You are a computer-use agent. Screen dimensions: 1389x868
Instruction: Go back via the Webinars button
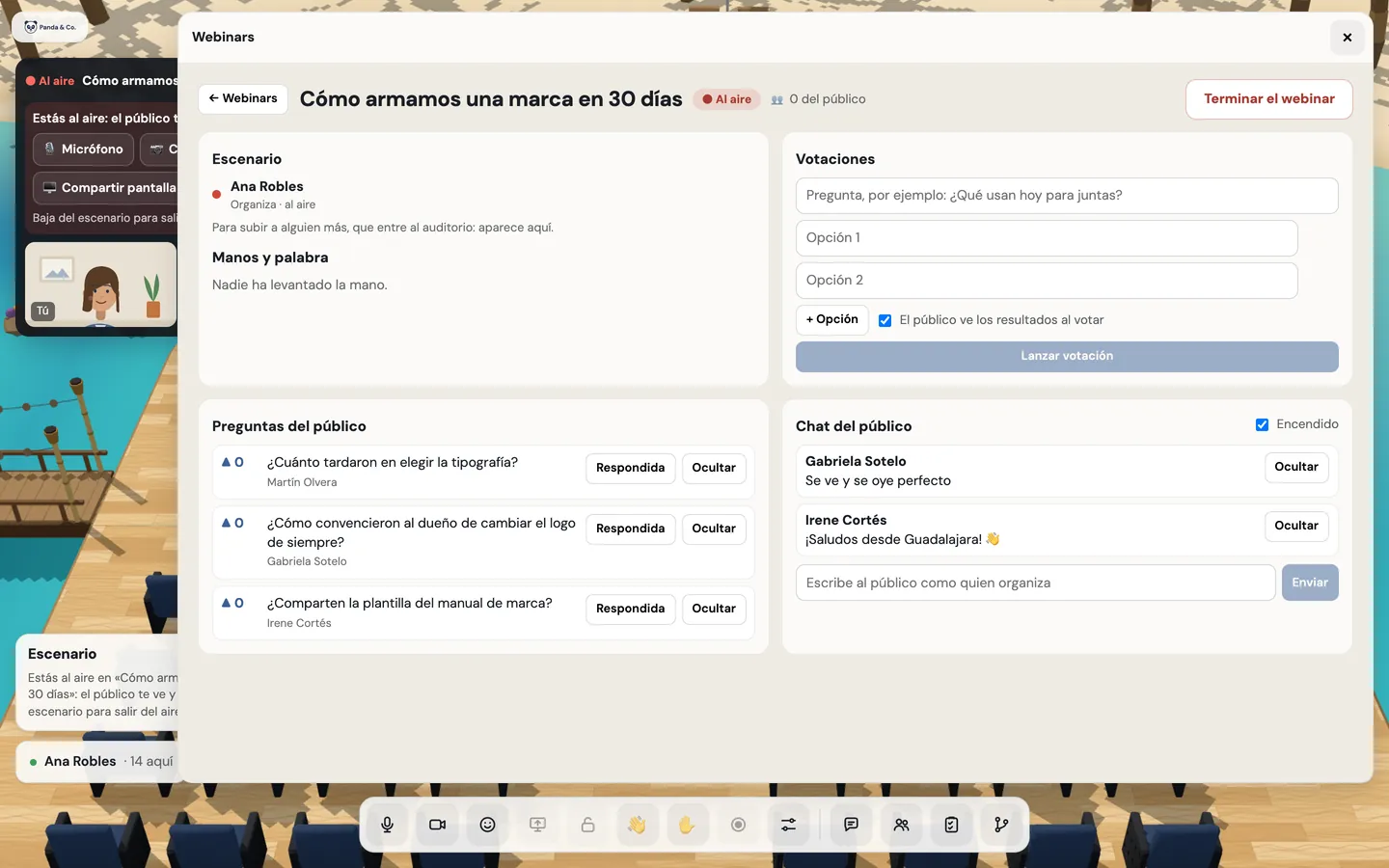point(243,98)
